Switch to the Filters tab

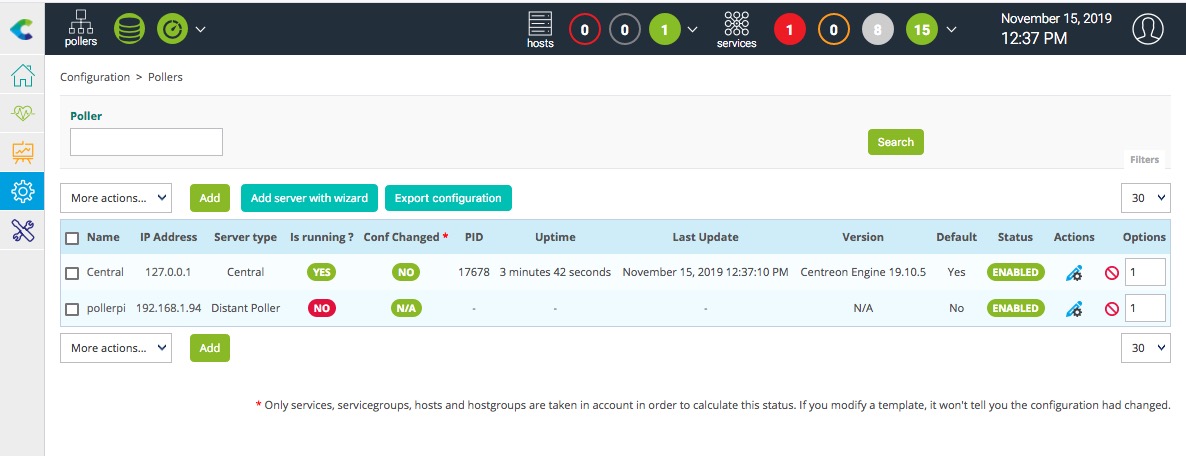[x=1144, y=160]
